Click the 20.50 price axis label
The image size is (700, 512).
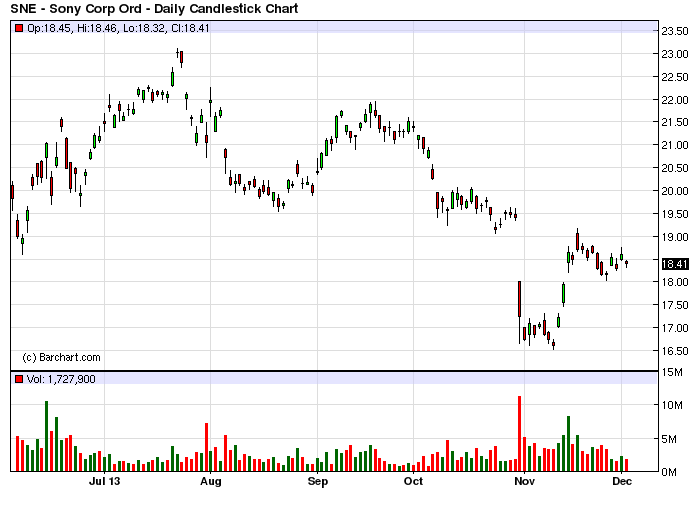(x=675, y=168)
